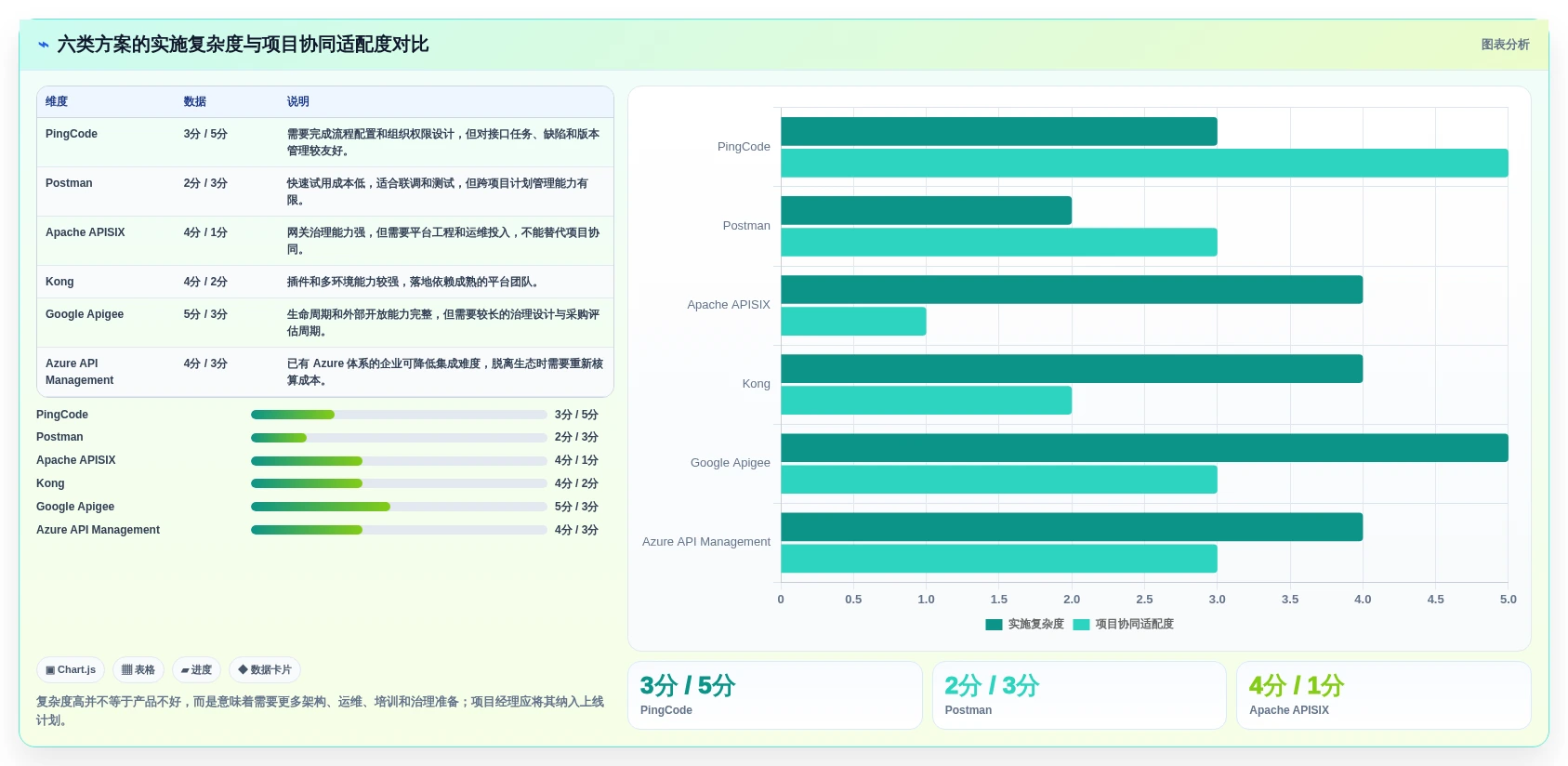Image resolution: width=1568 pixels, height=766 pixels.
Task: Click the Kong progress bar
Action: point(399,483)
